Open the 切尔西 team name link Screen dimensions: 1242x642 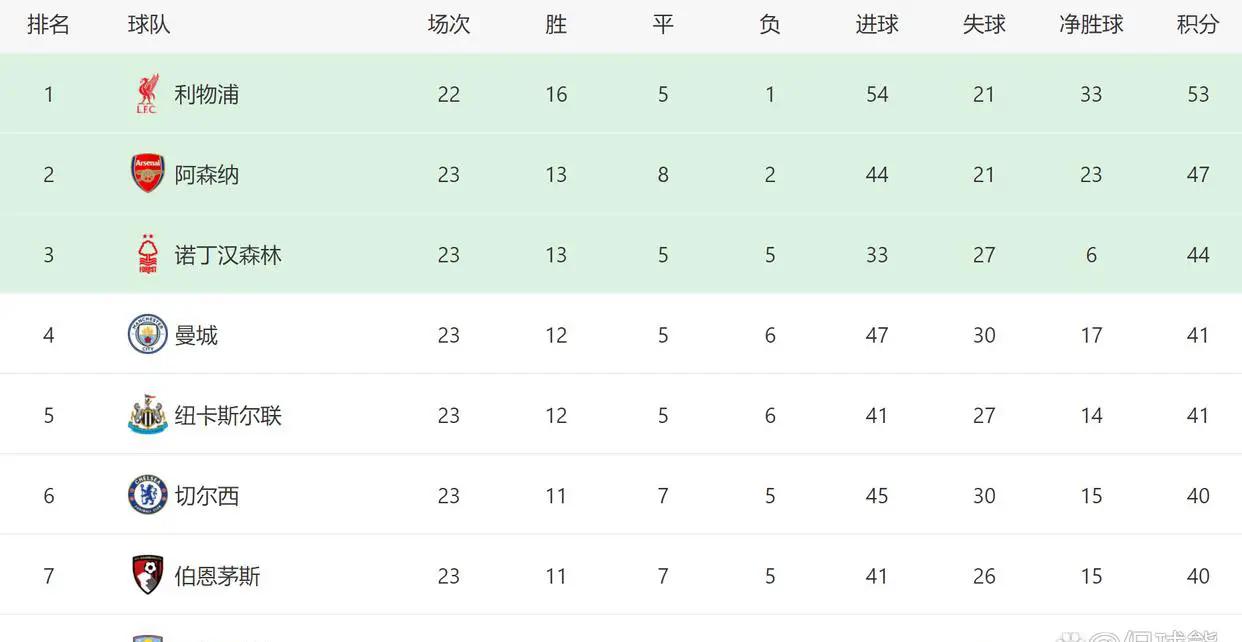pyautogui.click(x=207, y=495)
